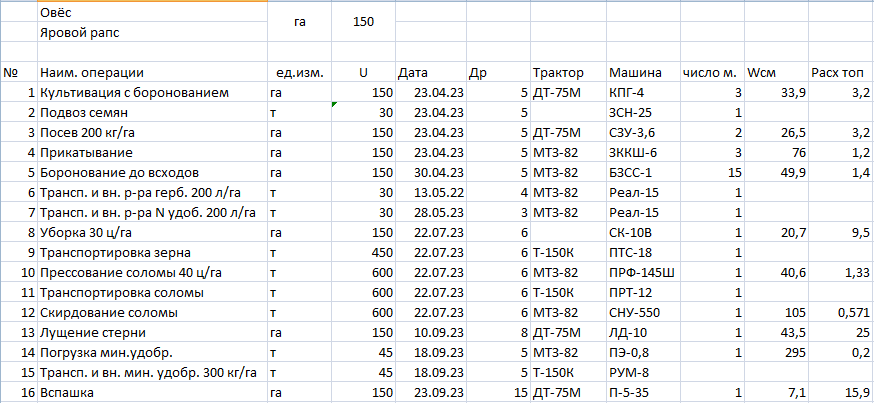Select 'Транспортировка зерна' cell
The image size is (874, 403).
click(153, 253)
